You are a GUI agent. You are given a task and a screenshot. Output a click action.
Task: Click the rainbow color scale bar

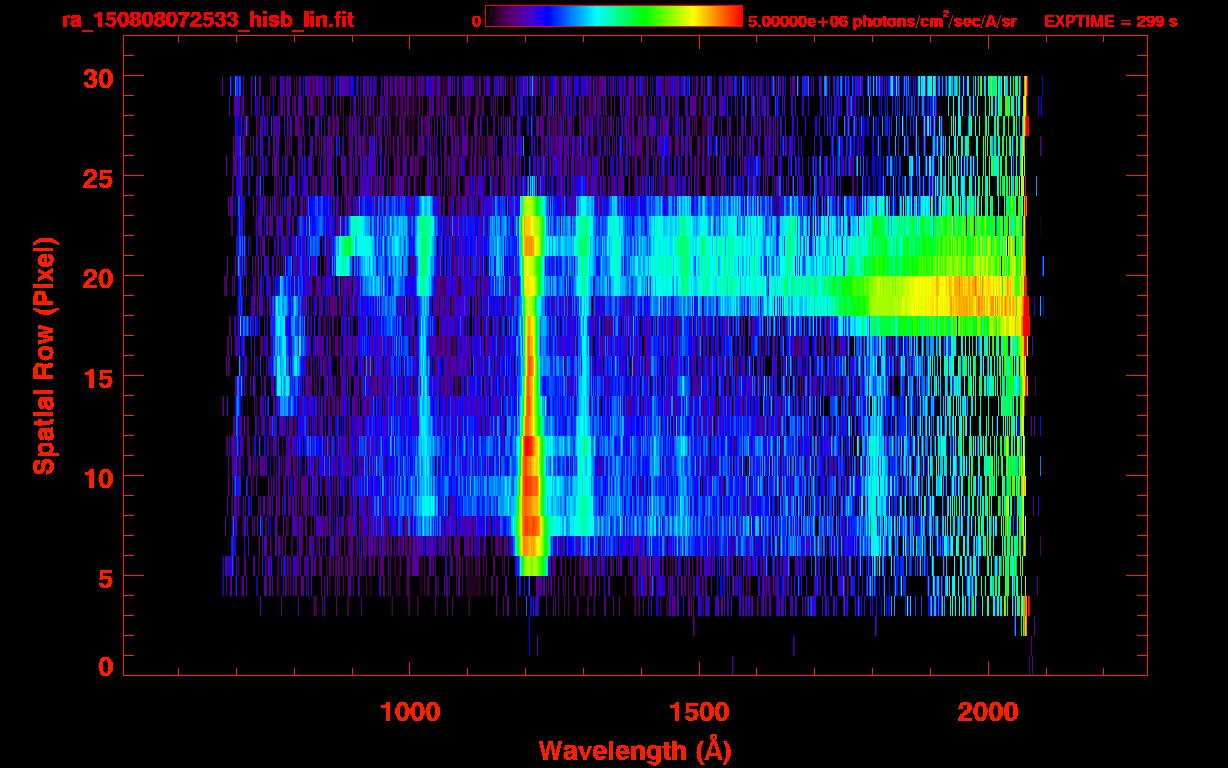(x=614, y=16)
